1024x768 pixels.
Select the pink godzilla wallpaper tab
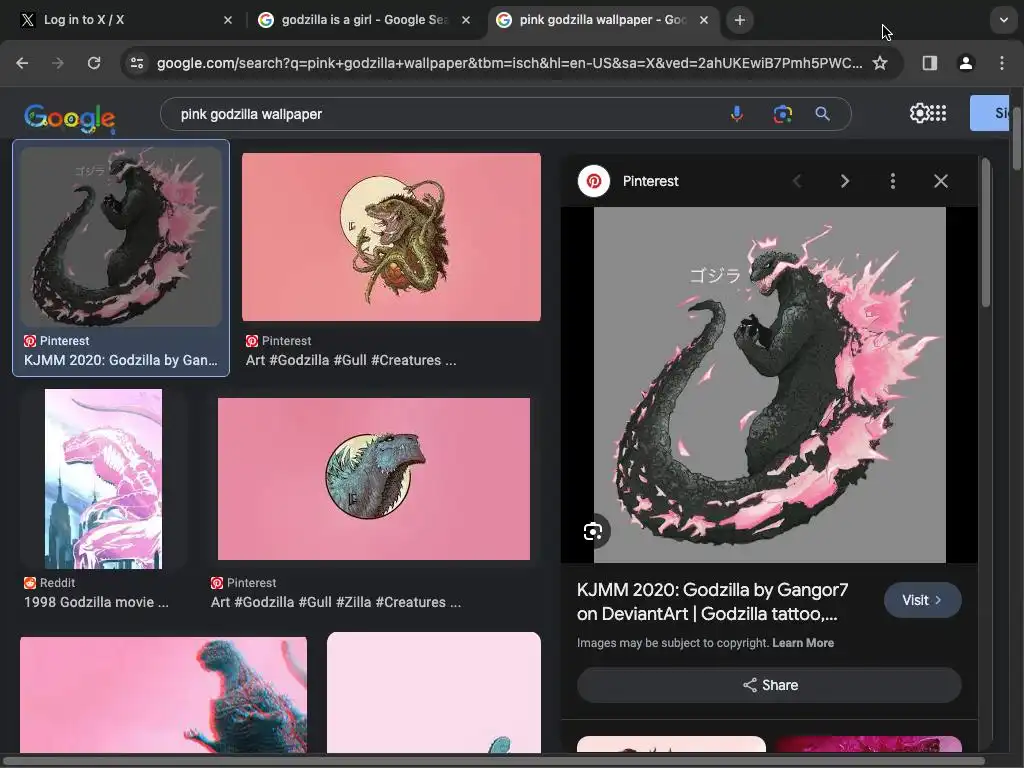603,20
